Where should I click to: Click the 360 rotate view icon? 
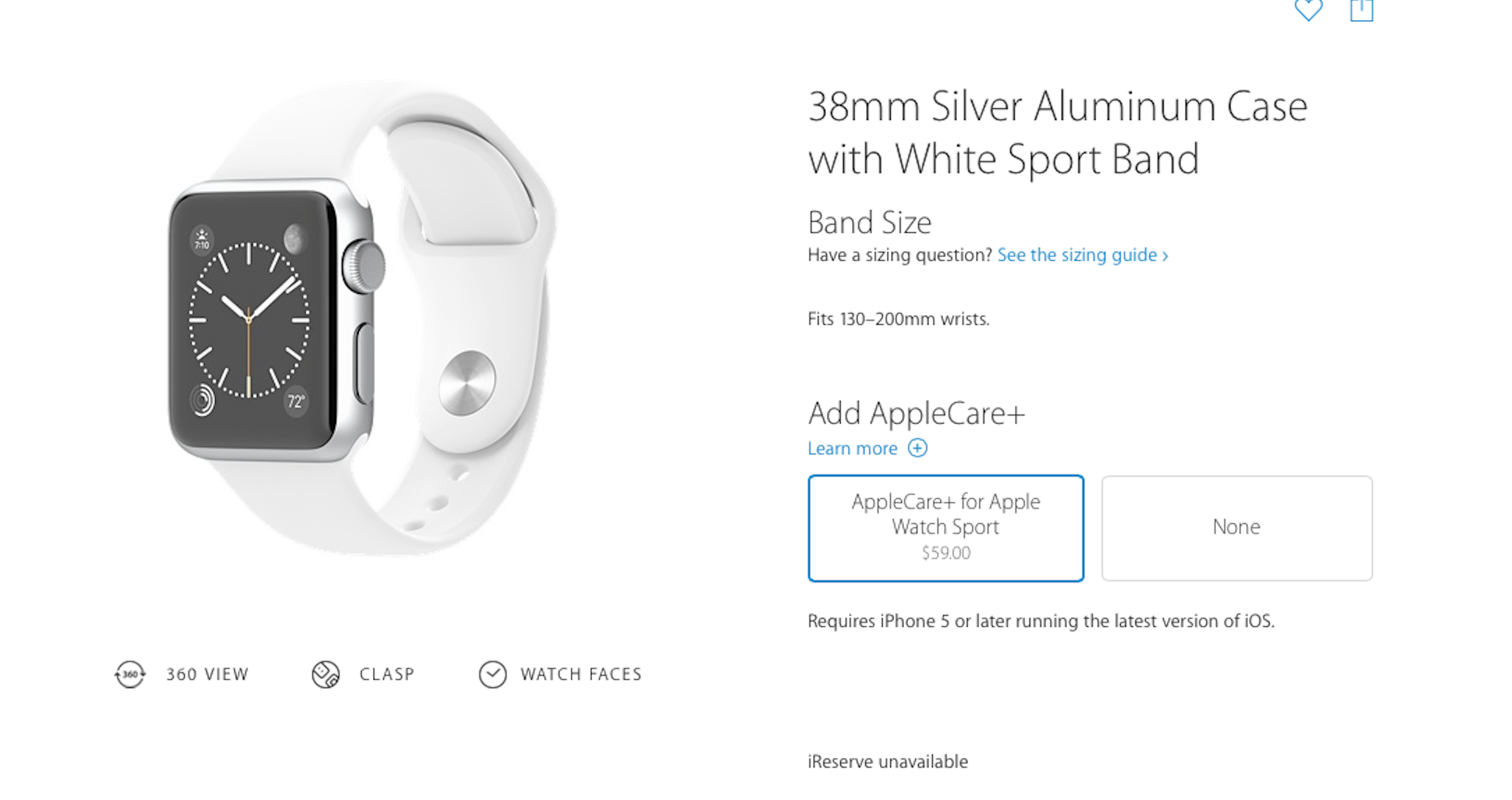(x=130, y=674)
